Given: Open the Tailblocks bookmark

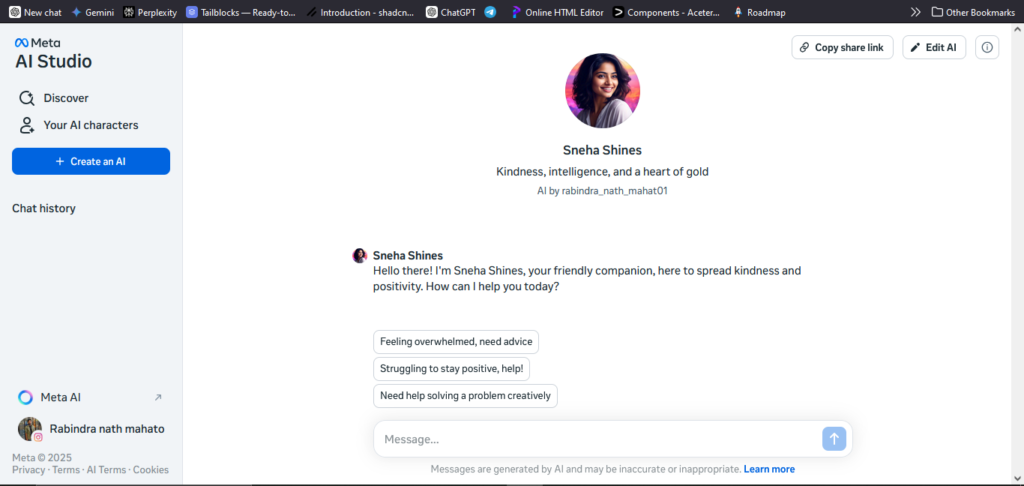Looking at the screenshot, I should pos(241,12).
